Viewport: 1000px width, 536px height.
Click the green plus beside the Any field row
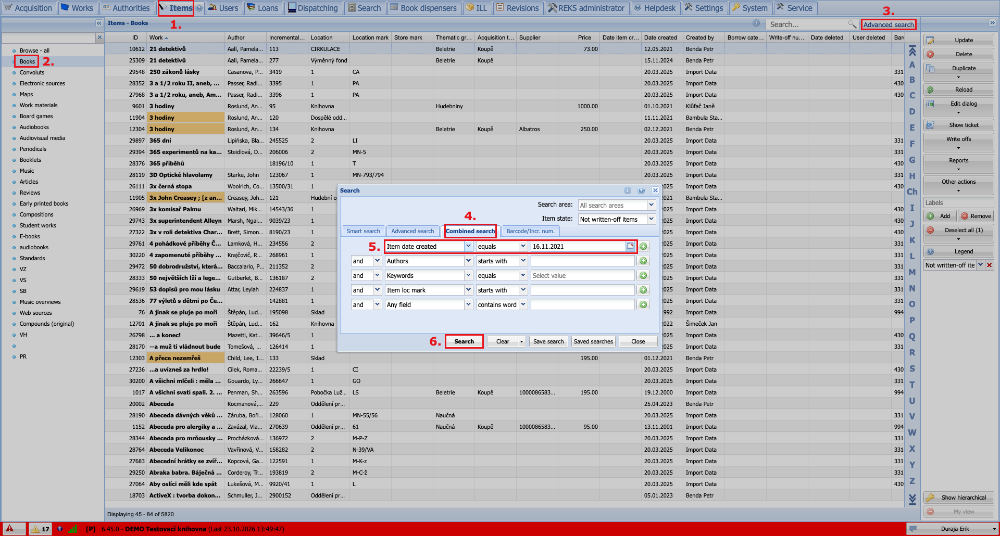[x=643, y=305]
